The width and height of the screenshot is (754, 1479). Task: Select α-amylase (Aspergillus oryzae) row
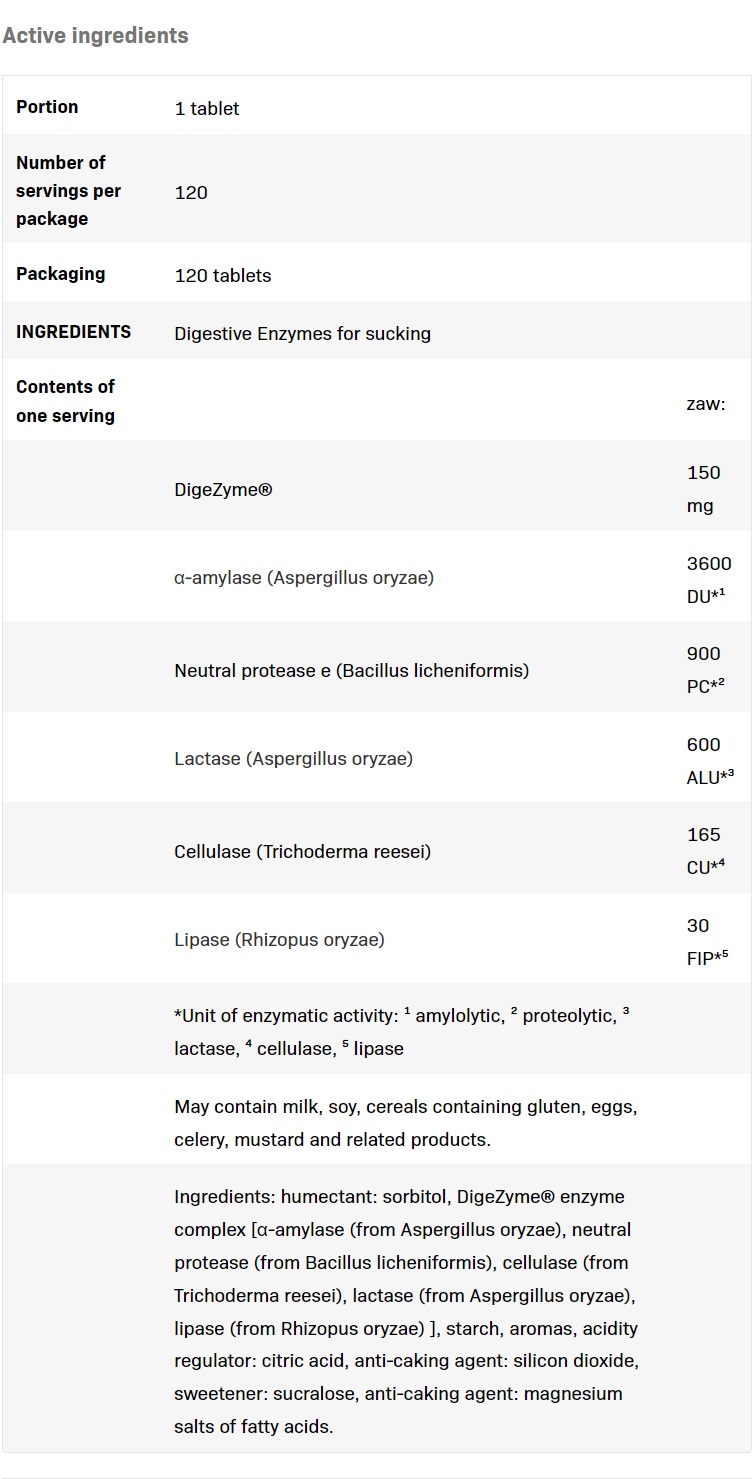click(x=376, y=577)
